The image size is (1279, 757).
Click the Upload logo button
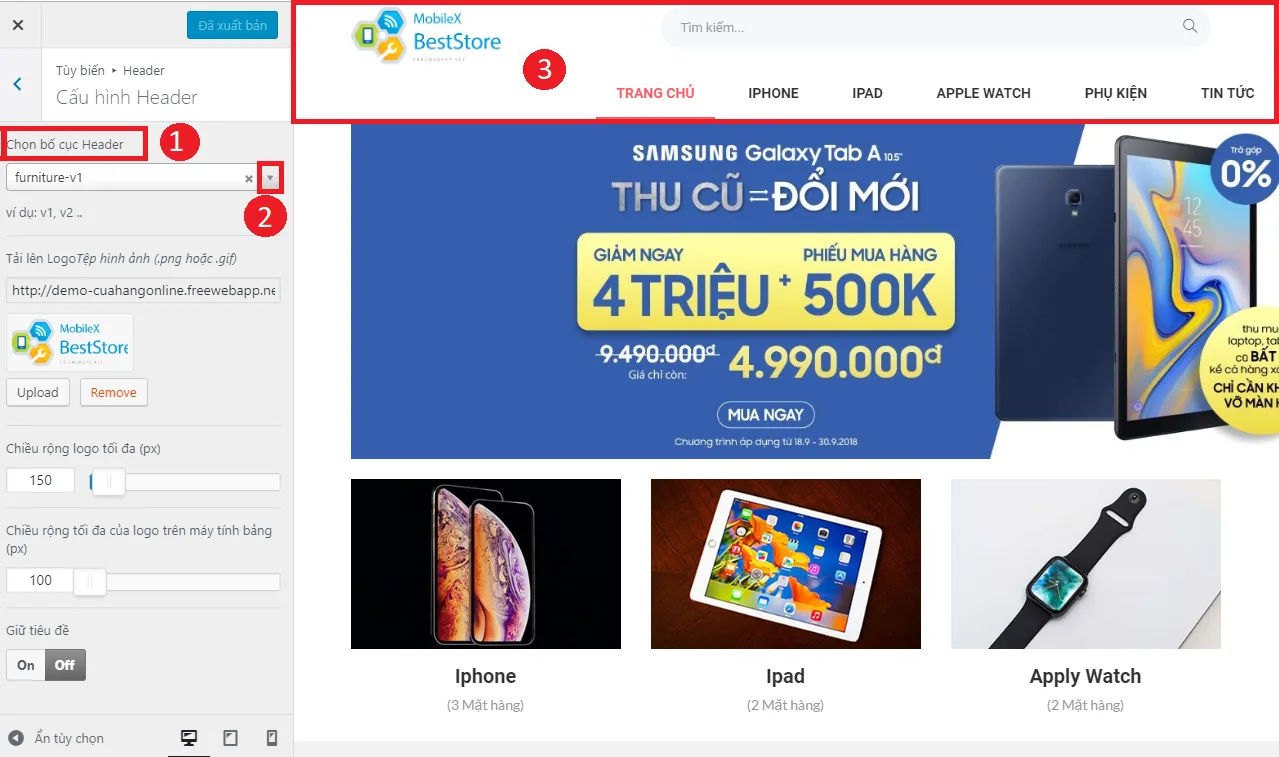pyautogui.click(x=38, y=392)
